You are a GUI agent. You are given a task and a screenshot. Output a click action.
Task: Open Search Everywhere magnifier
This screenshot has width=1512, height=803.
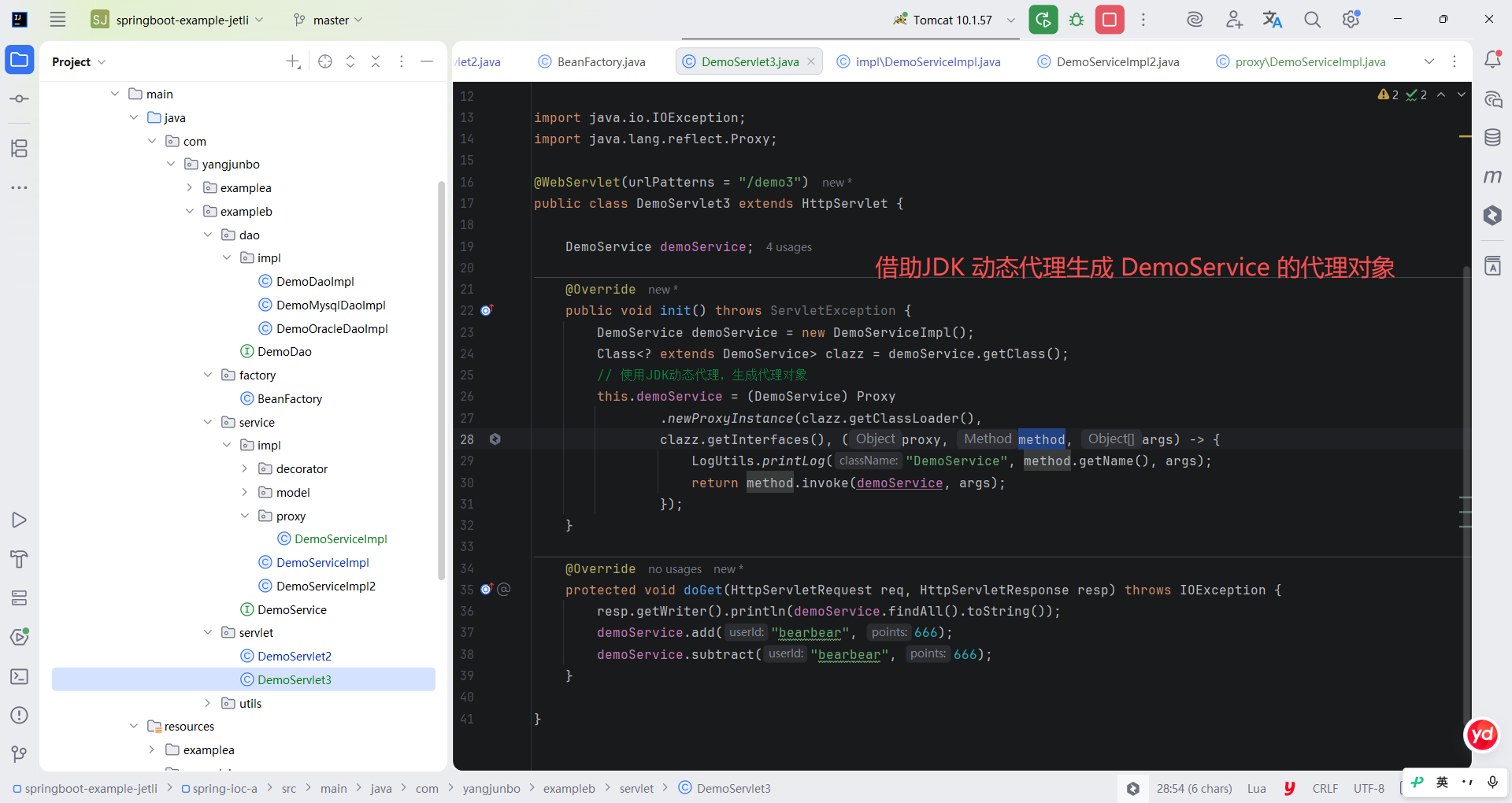point(1312,20)
